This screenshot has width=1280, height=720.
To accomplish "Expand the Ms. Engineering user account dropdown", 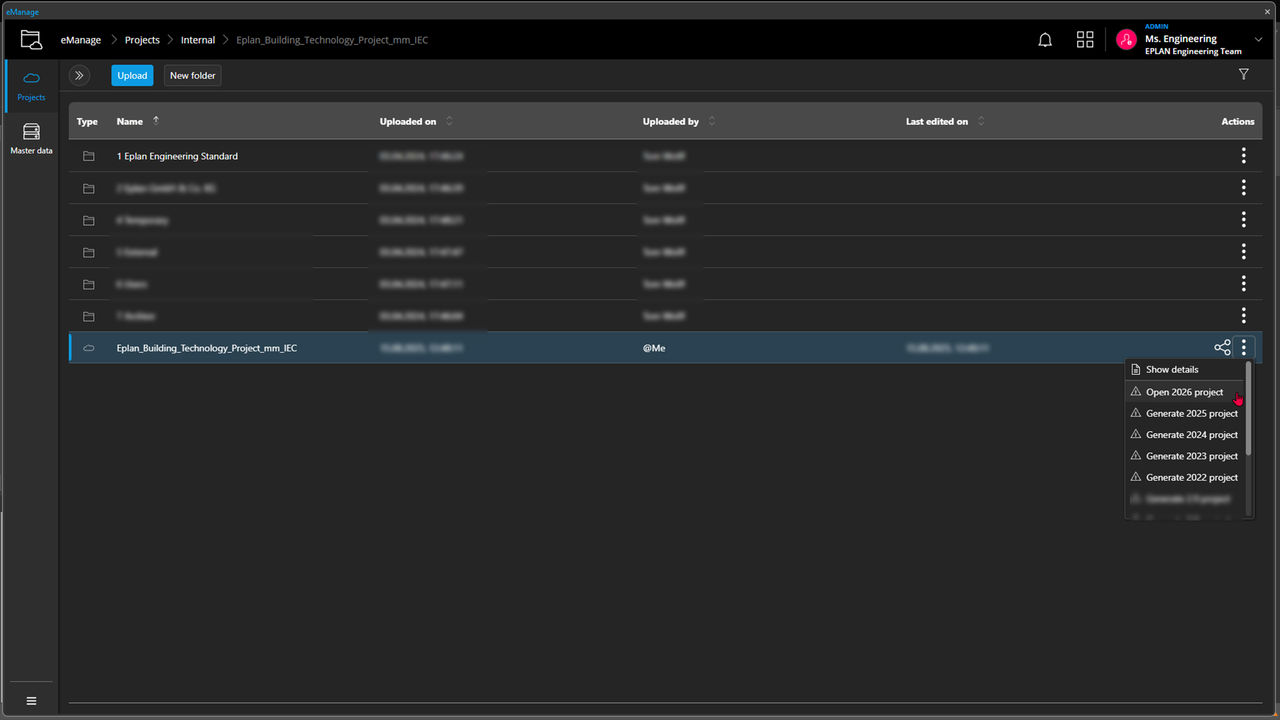I will pos(1259,40).
